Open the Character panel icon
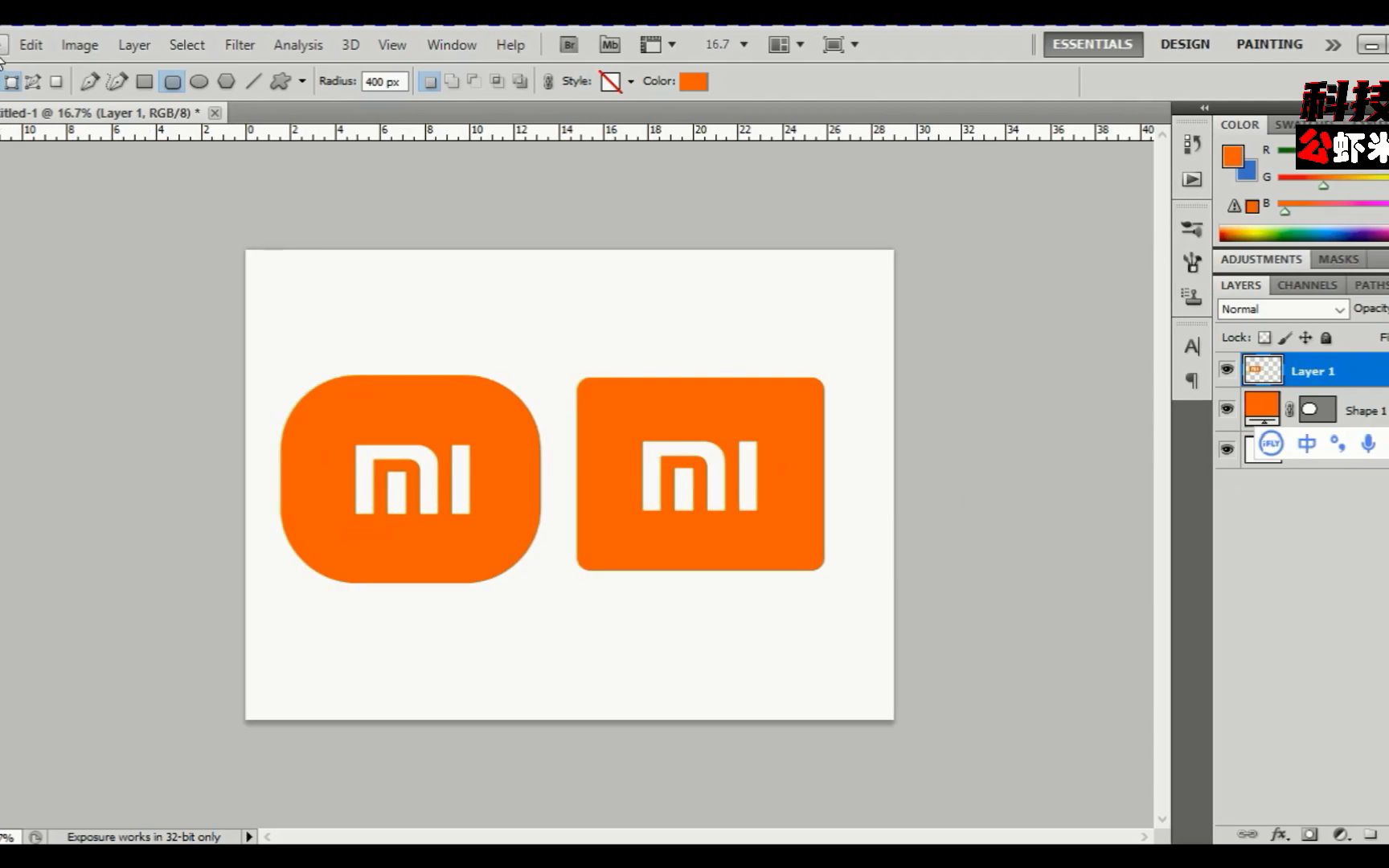The height and width of the screenshot is (868, 1389). 1192,346
